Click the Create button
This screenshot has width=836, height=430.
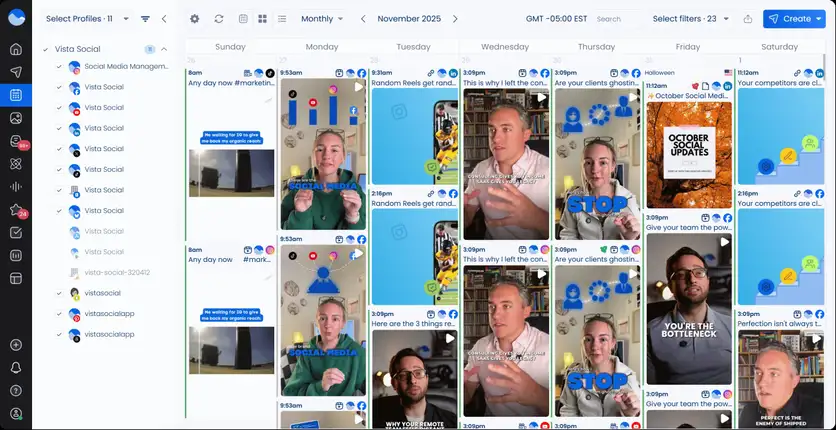coord(794,19)
